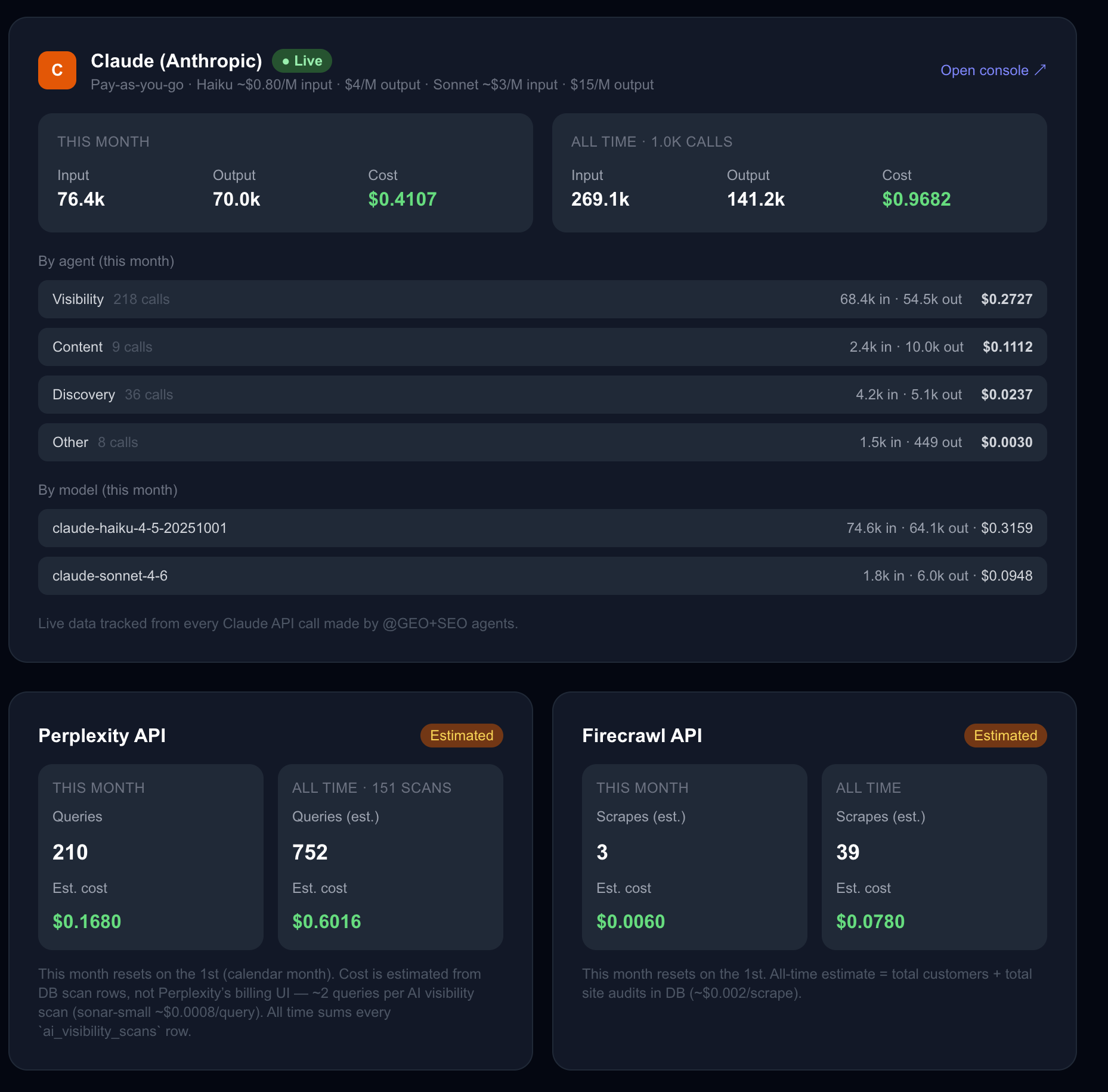1108x1092 pixels.
Task: Click the Other agent cost "$0.0030"
Action: point(1007,442)
